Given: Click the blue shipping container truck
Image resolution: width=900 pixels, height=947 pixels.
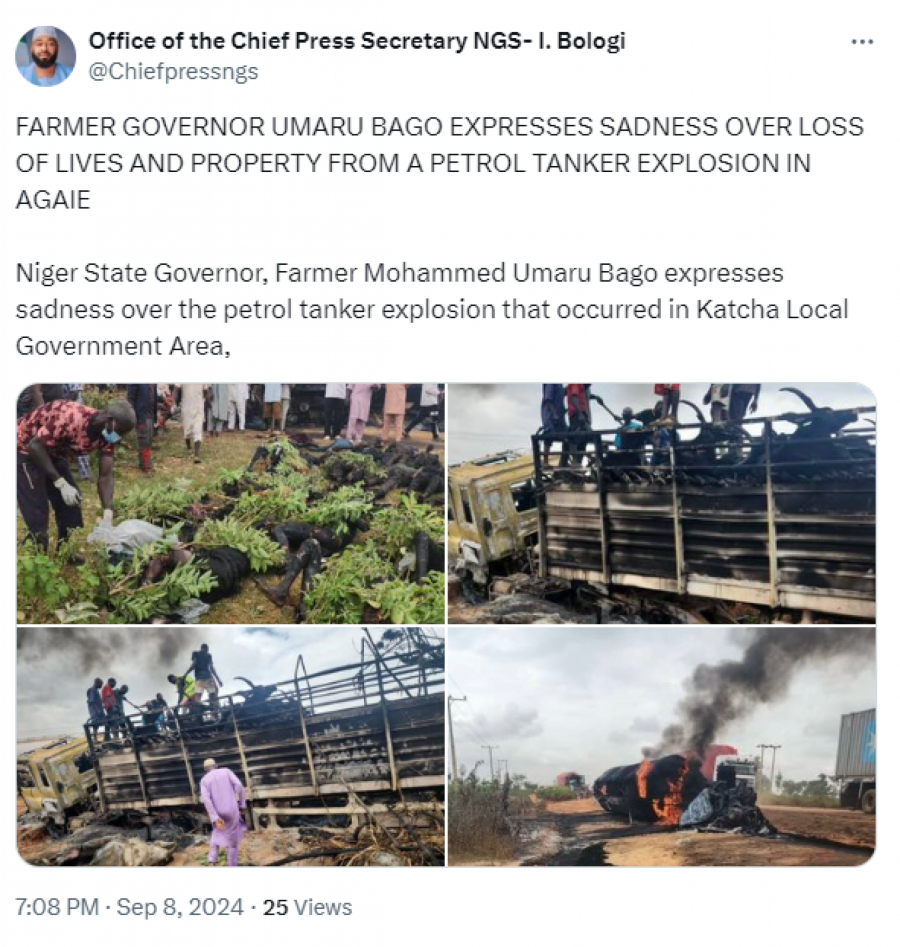Looking at the screenshot, I should (x=855, y=760).
